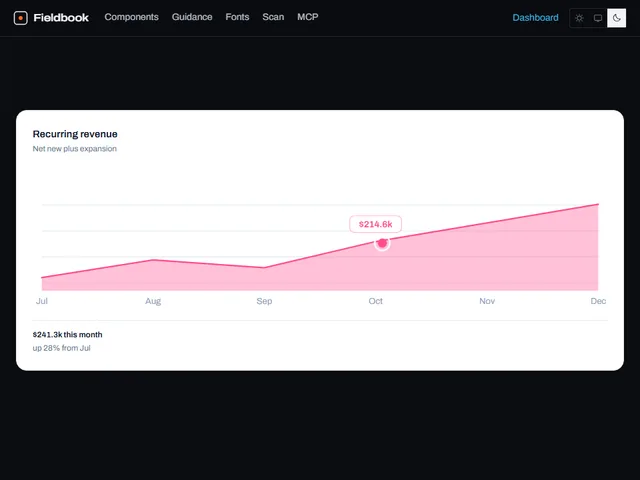
Task: Open the Guidance page
Action: click(x=192, y=17)
